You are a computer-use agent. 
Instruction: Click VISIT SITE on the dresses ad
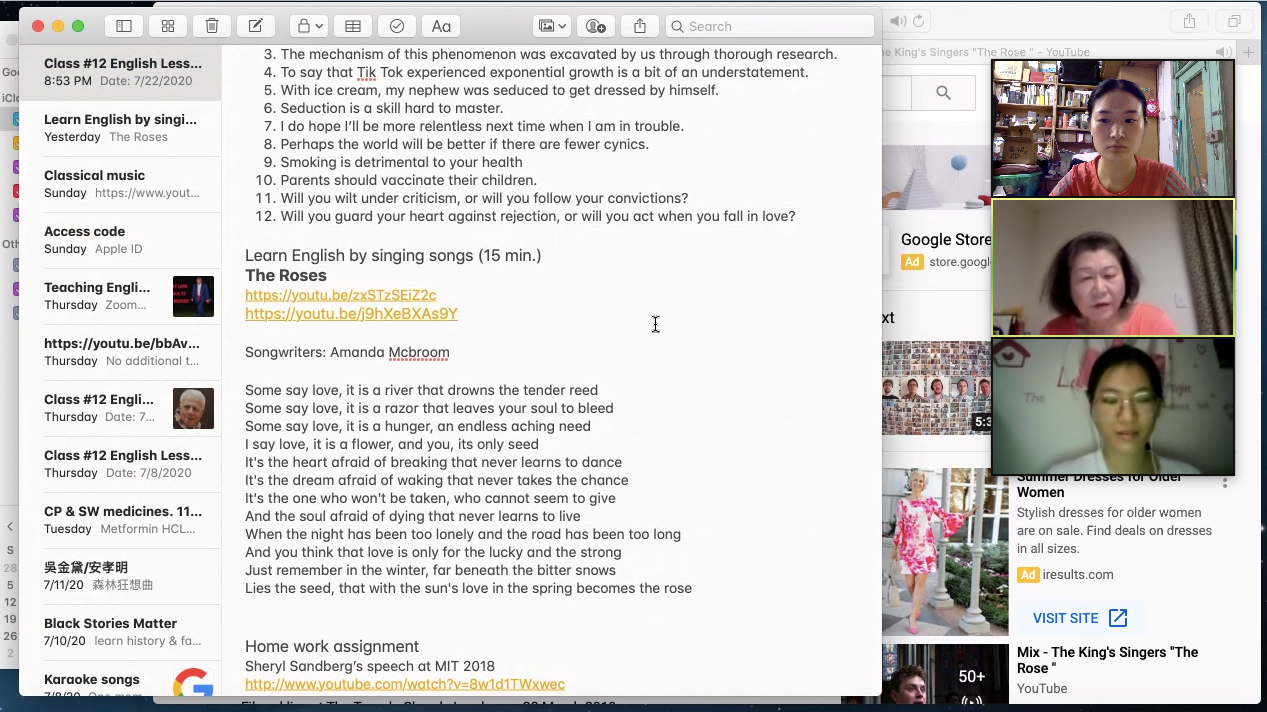1080,618
